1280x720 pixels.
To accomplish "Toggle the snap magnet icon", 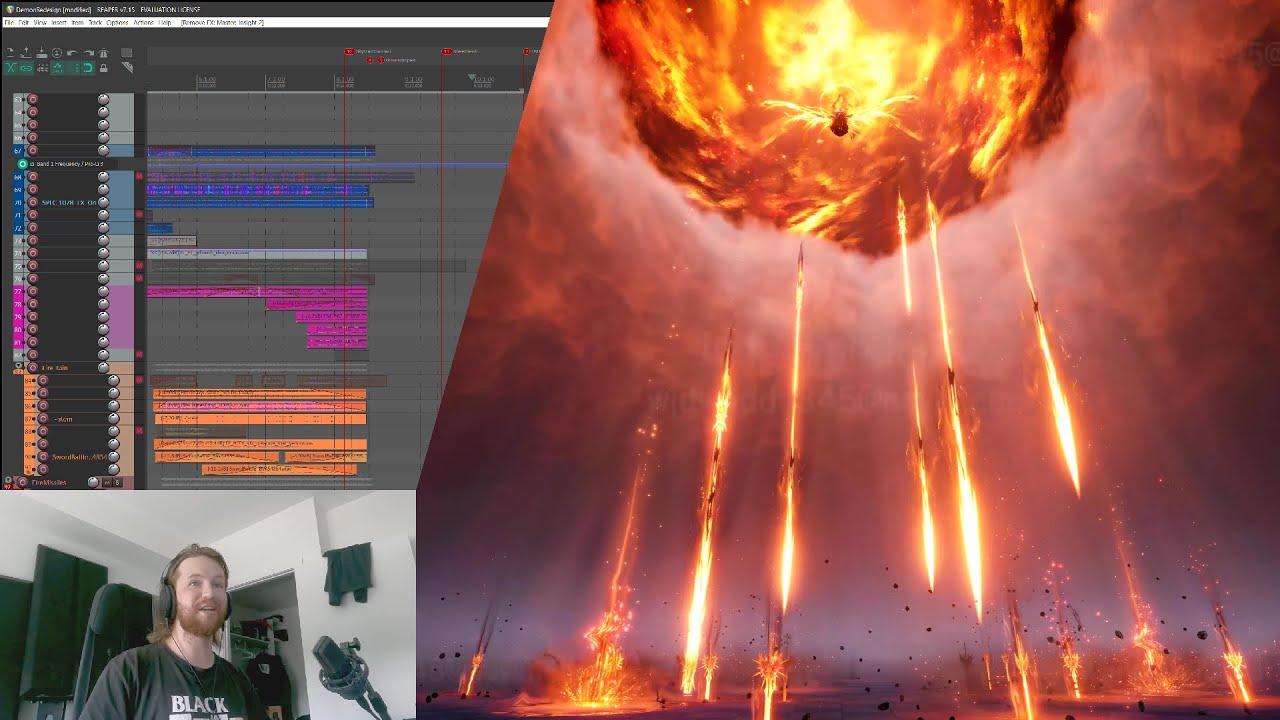I will coord(88,68).
